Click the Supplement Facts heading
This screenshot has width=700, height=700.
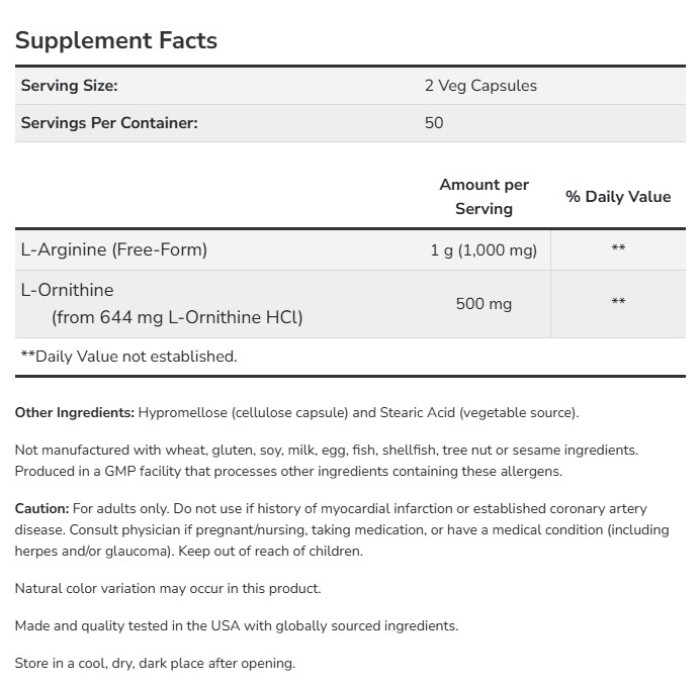click(116, 41)
